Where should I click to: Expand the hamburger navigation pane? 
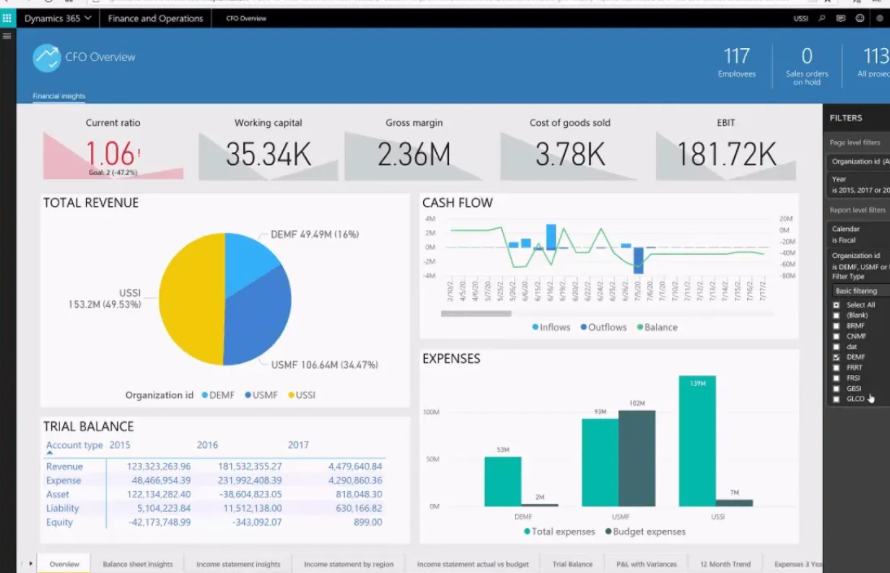pos(7,36)
